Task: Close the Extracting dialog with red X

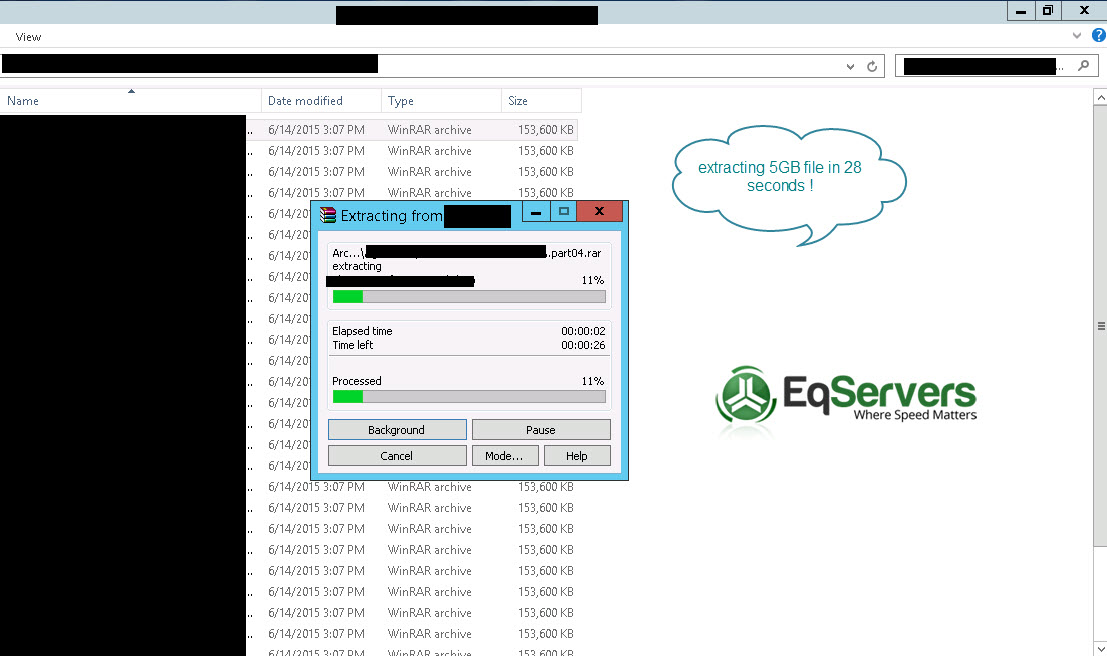Action: (599, 211)
